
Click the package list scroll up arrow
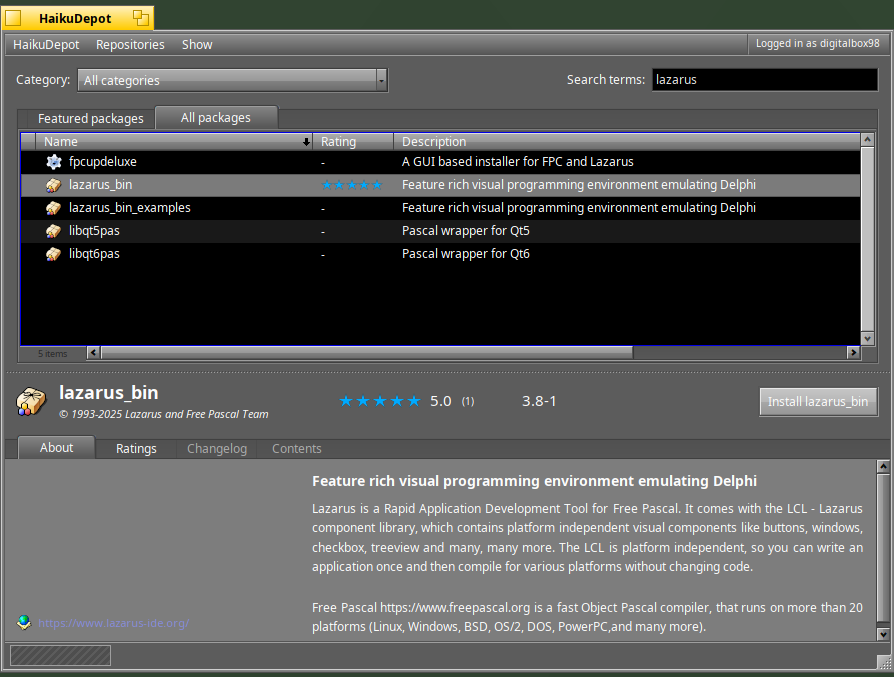point(867,140)
